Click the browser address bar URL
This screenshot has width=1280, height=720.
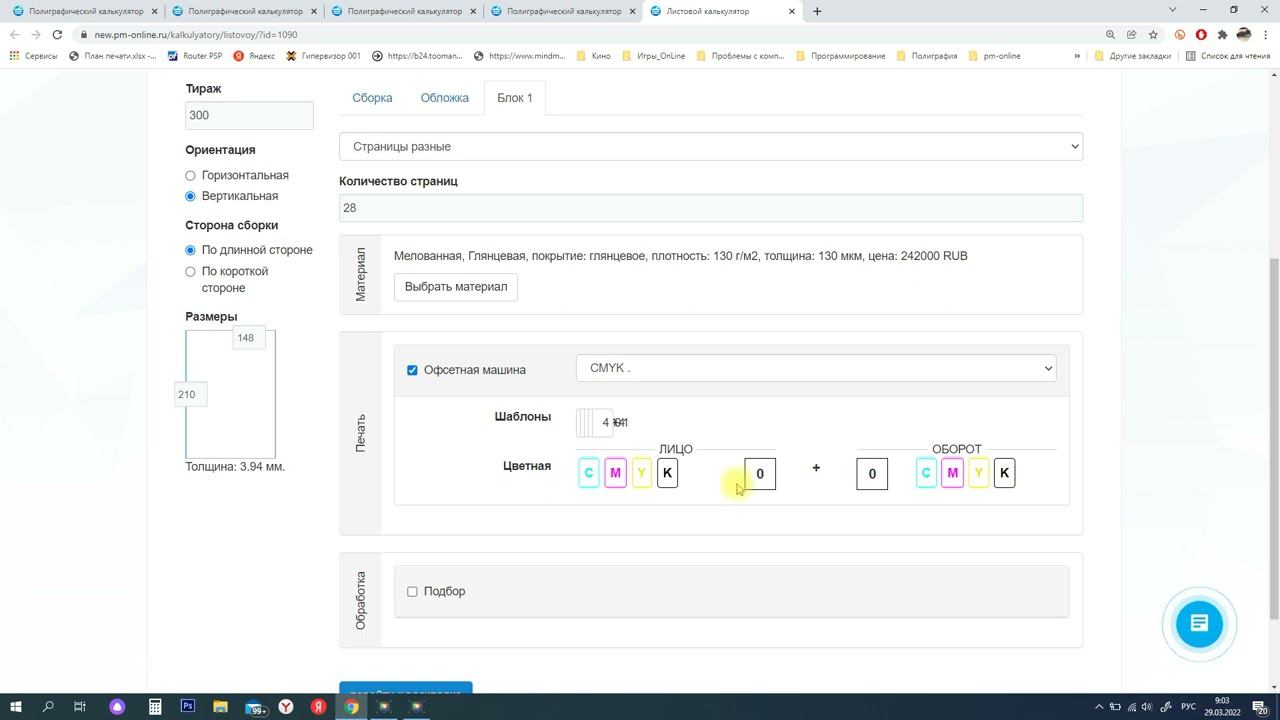pyautogui.click(x=196, y=35)
